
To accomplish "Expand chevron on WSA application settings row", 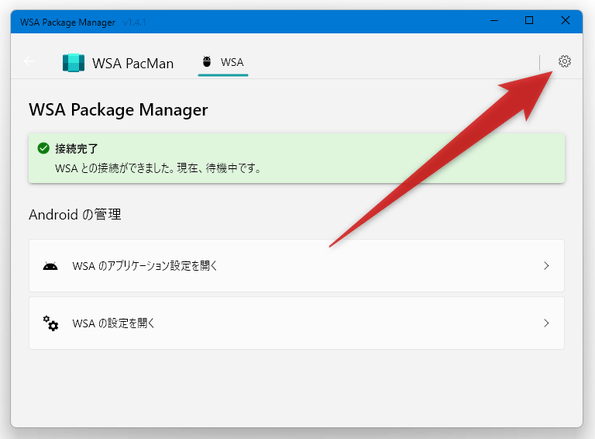I will 546,266.
